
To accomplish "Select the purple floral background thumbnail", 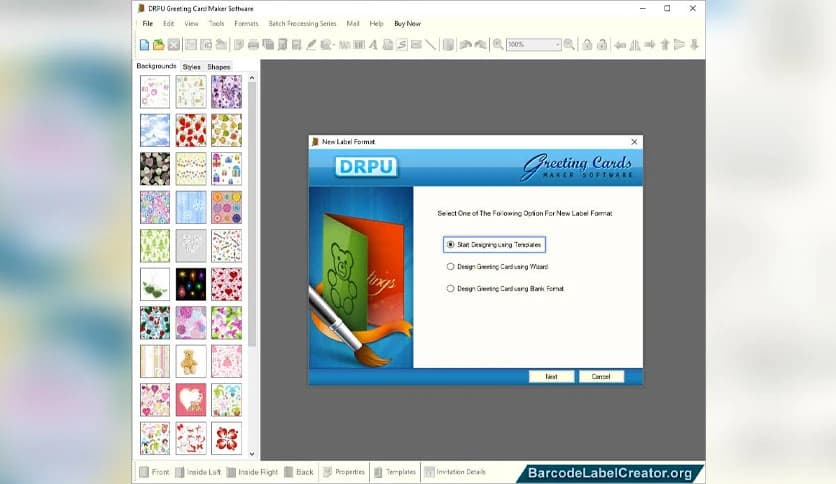I will point(226,92).
